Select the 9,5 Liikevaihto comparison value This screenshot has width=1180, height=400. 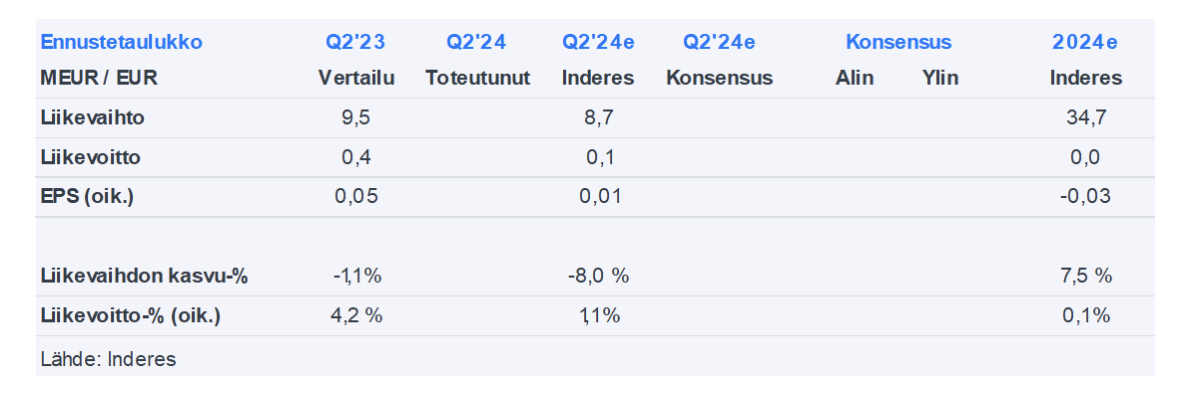tap(355, 117)
